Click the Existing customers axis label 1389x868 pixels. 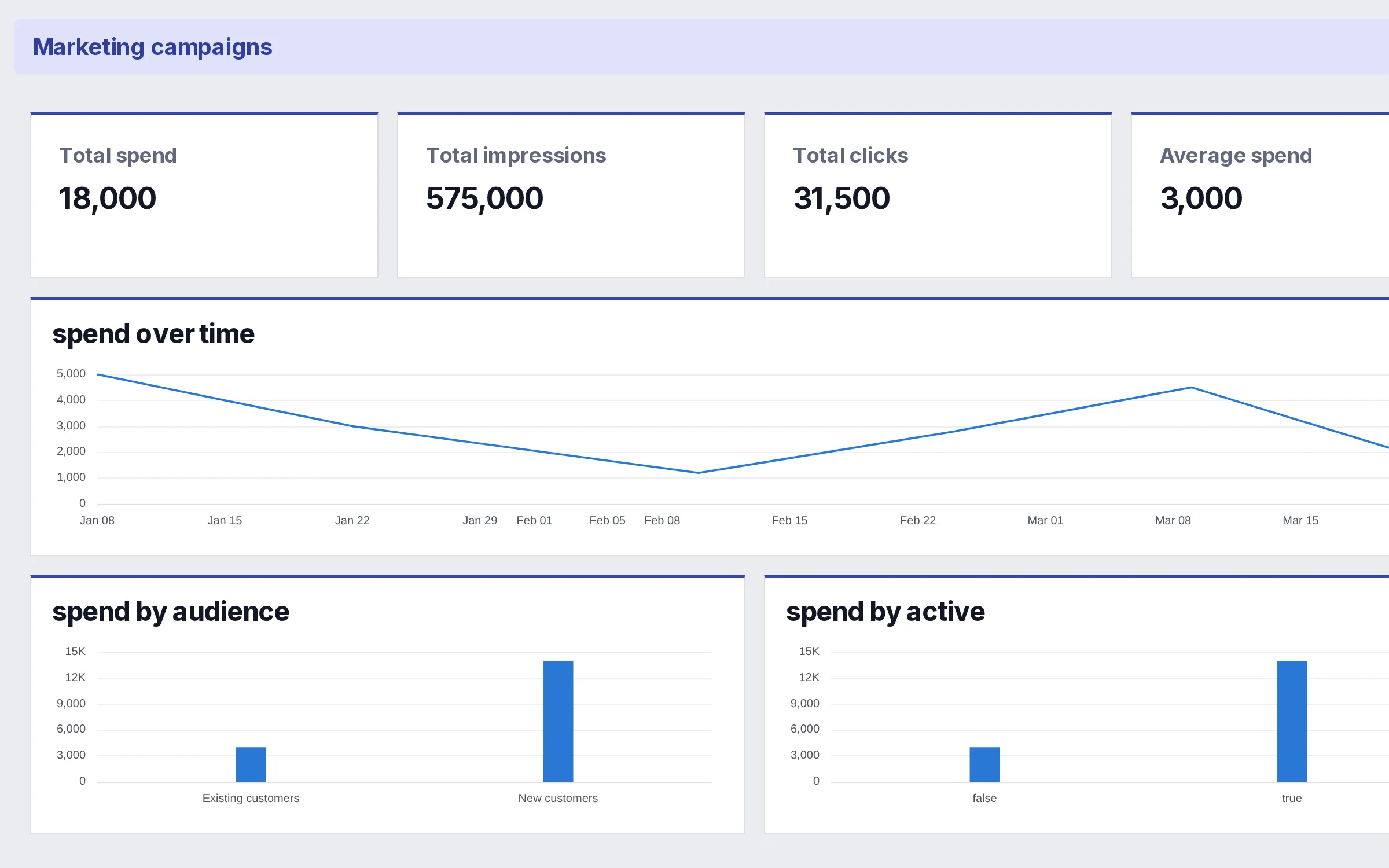pyautogui.click(x=251, y=798)
